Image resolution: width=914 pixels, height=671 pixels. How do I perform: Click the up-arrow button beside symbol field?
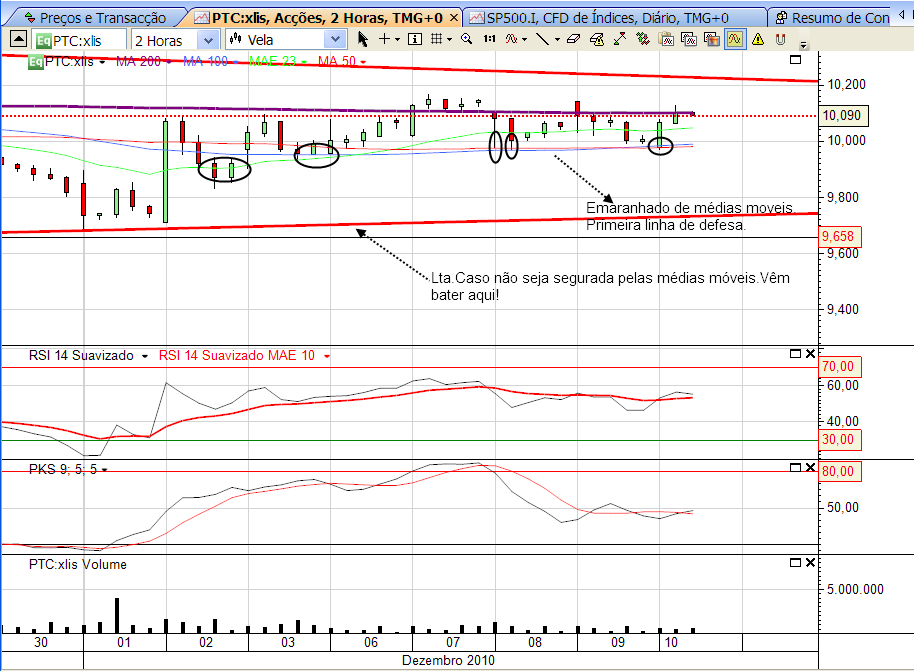[x=19, y=39]
